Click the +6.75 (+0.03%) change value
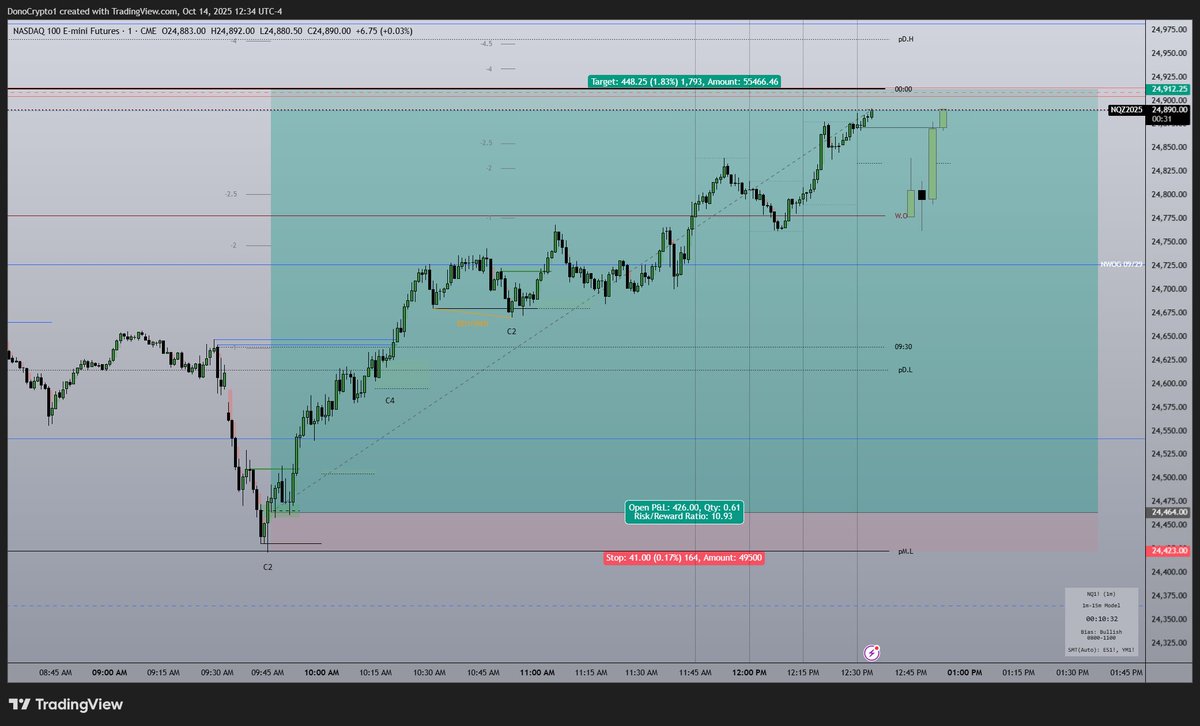The width and height of the screenshot is (1200, 726). (x=385, y=31)
